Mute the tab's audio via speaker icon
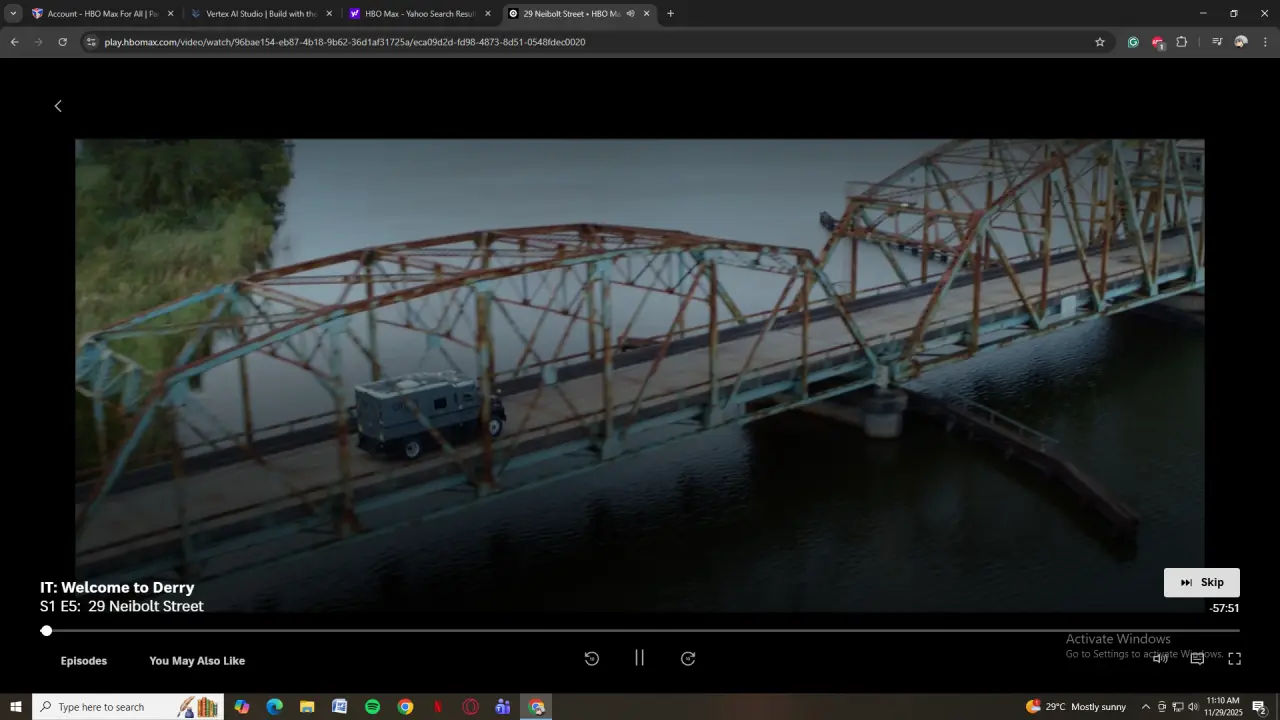 pyautogui.click(x=630, y=14)
